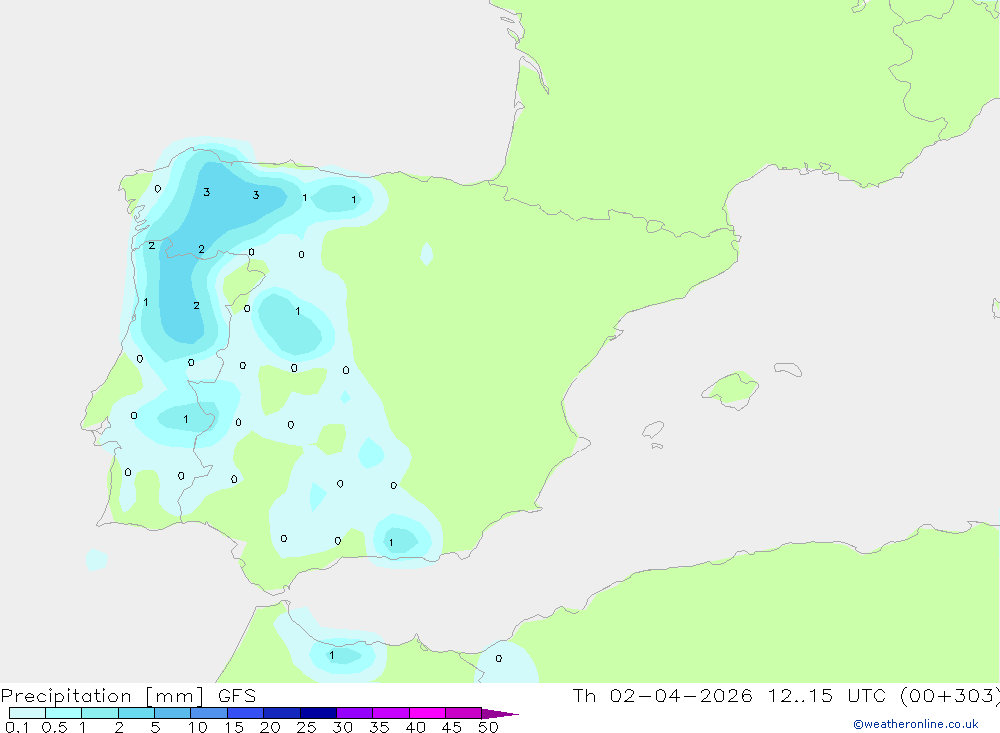Click the "30" legend scale label
This screenshot has height=733, width=1000.
point(343,727)
